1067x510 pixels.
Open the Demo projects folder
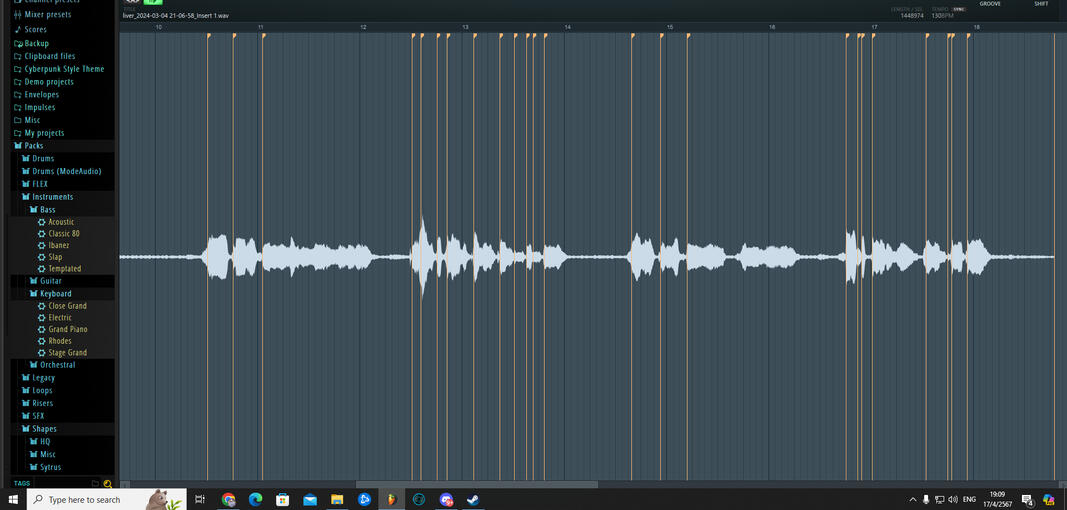coord(48,82)
